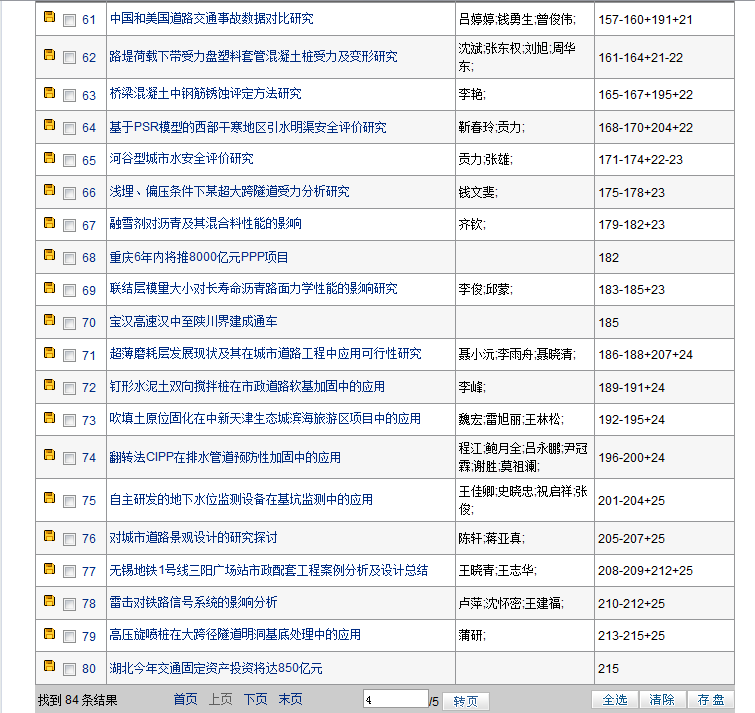
Task: Go to next page via 下页
Action: (x=256, y=700)
